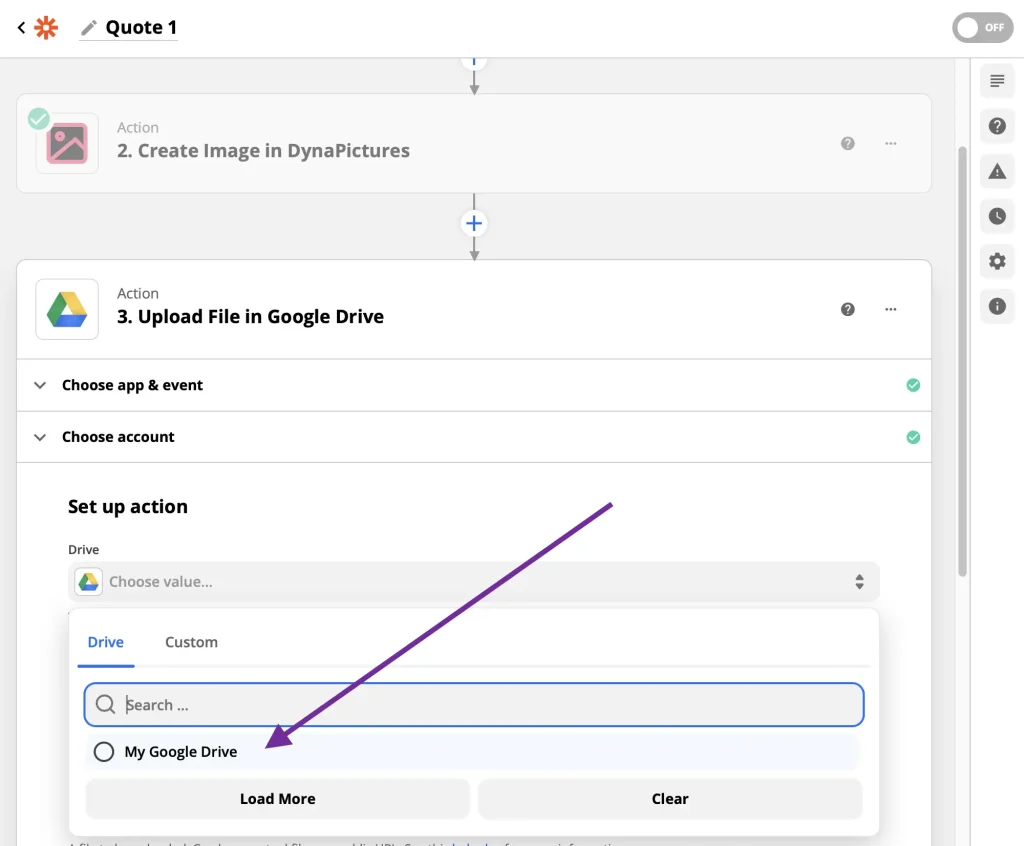Switch to the Drive tab

click(106, 642)
